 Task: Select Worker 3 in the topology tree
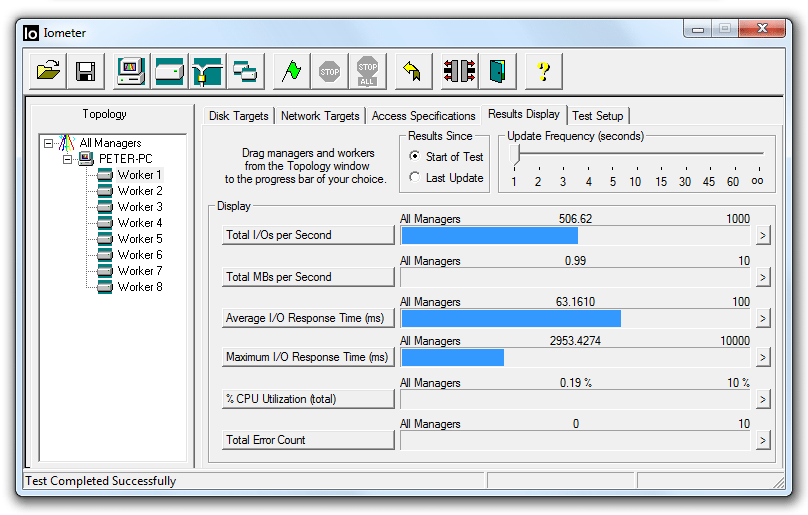(140, 207)
